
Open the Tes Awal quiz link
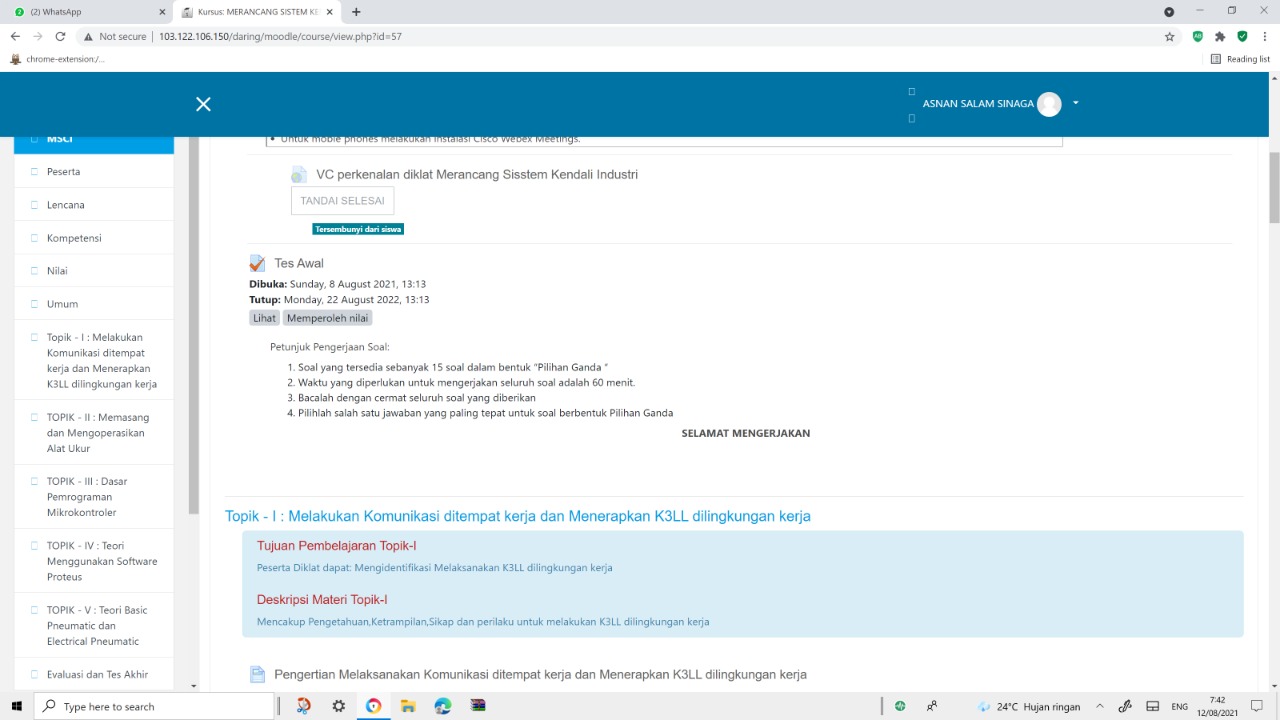click(299, 263)
